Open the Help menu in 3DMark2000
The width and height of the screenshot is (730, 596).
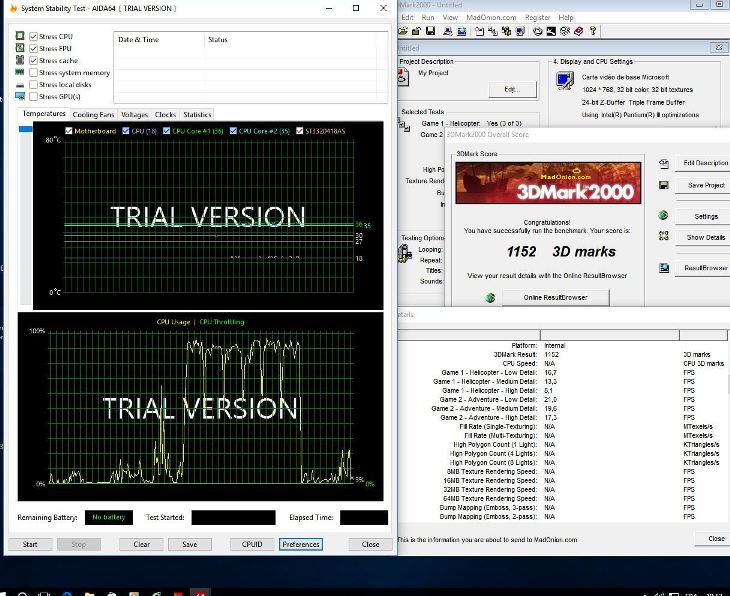click(x=566, y=17)
